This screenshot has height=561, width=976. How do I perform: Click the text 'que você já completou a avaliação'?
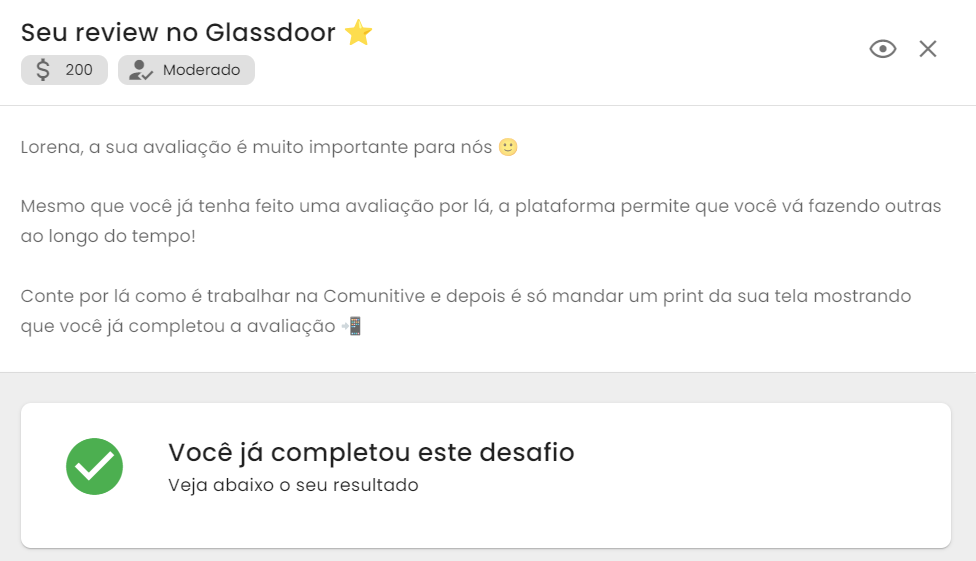tap(178, 326)
